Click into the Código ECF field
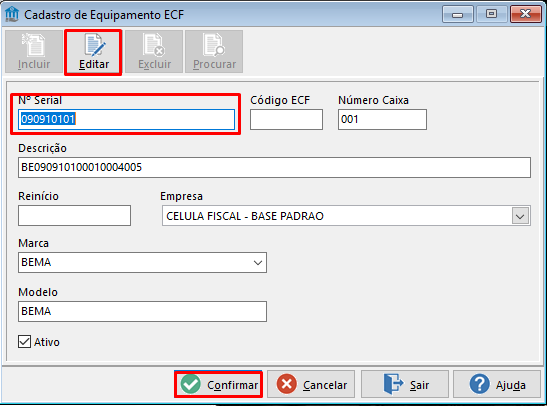 (x=286, y=120)
